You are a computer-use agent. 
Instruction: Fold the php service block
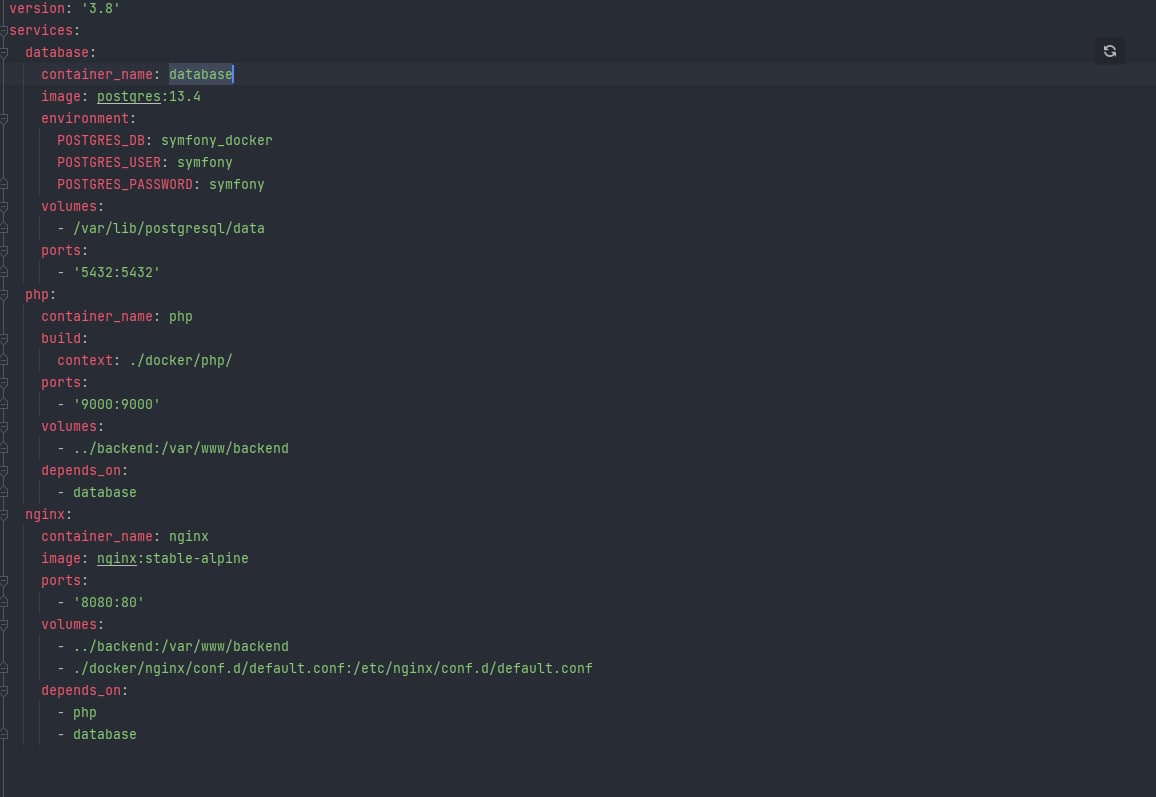pyautogui.click(x=4, y=294)
